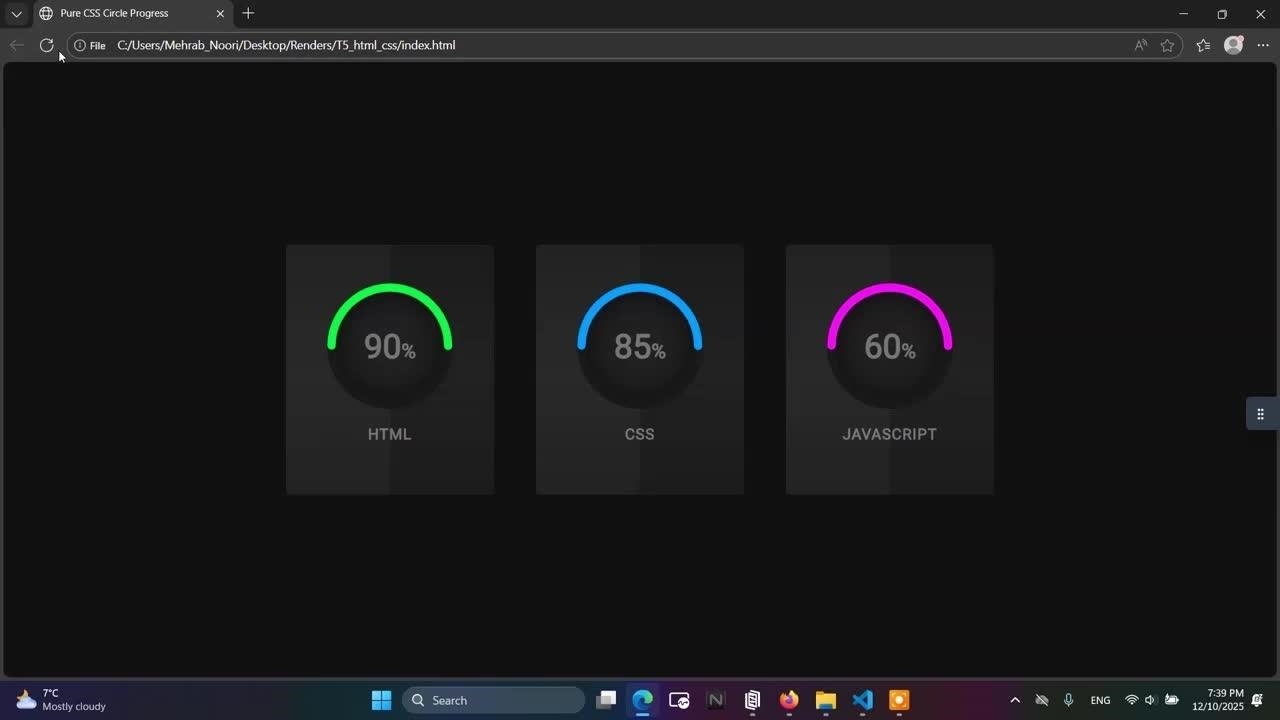Click the File site info indicator
1280x720 pixels.
pos(90,45)
